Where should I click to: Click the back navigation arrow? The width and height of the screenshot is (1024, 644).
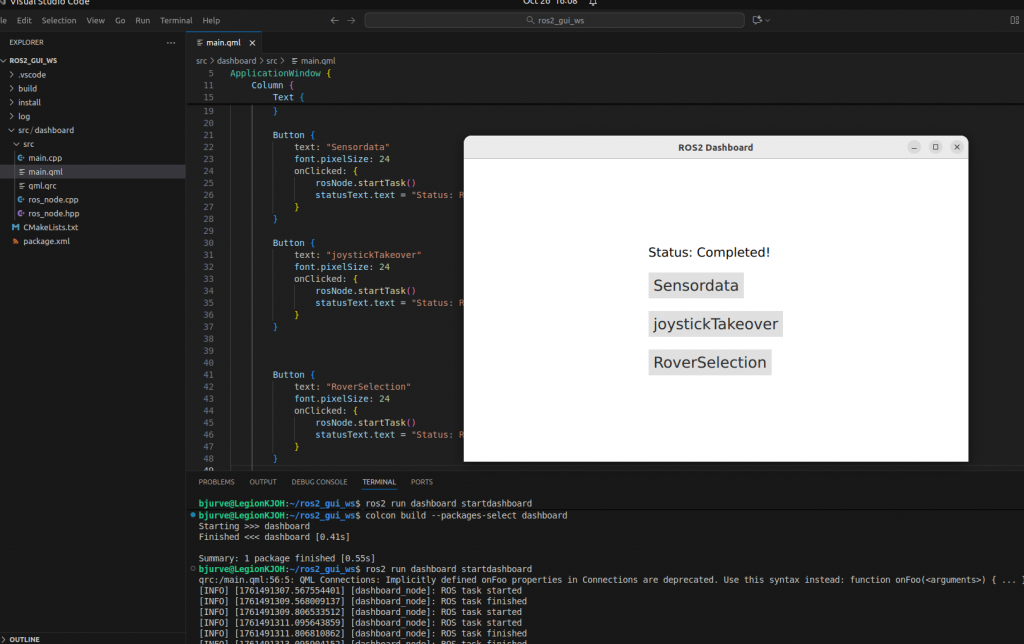pos(335,20)
